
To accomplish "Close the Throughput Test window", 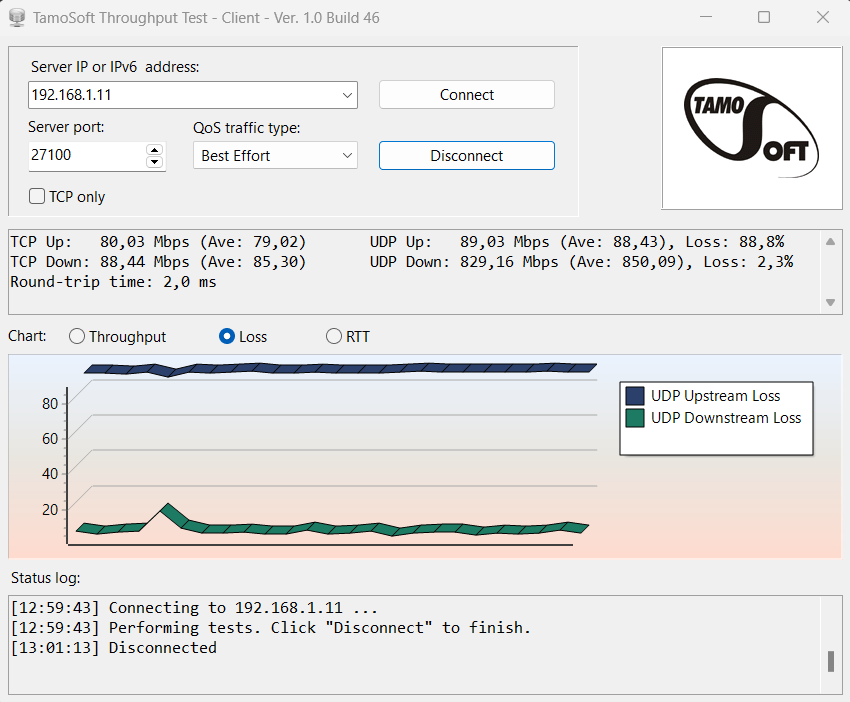I will [x=823, y=17].
